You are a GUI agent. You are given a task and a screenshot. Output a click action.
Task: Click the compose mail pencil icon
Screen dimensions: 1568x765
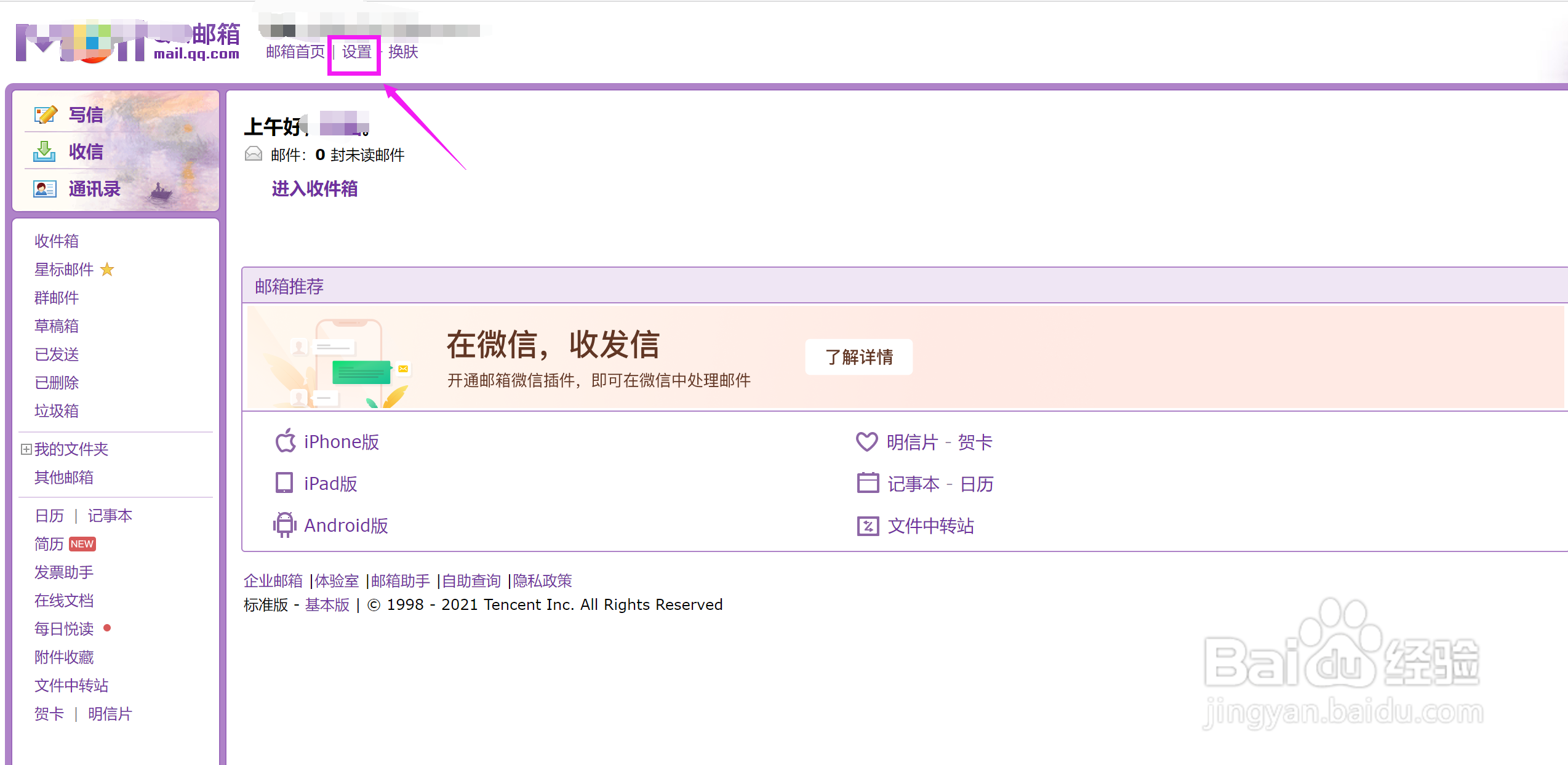[x=46, y=114]
